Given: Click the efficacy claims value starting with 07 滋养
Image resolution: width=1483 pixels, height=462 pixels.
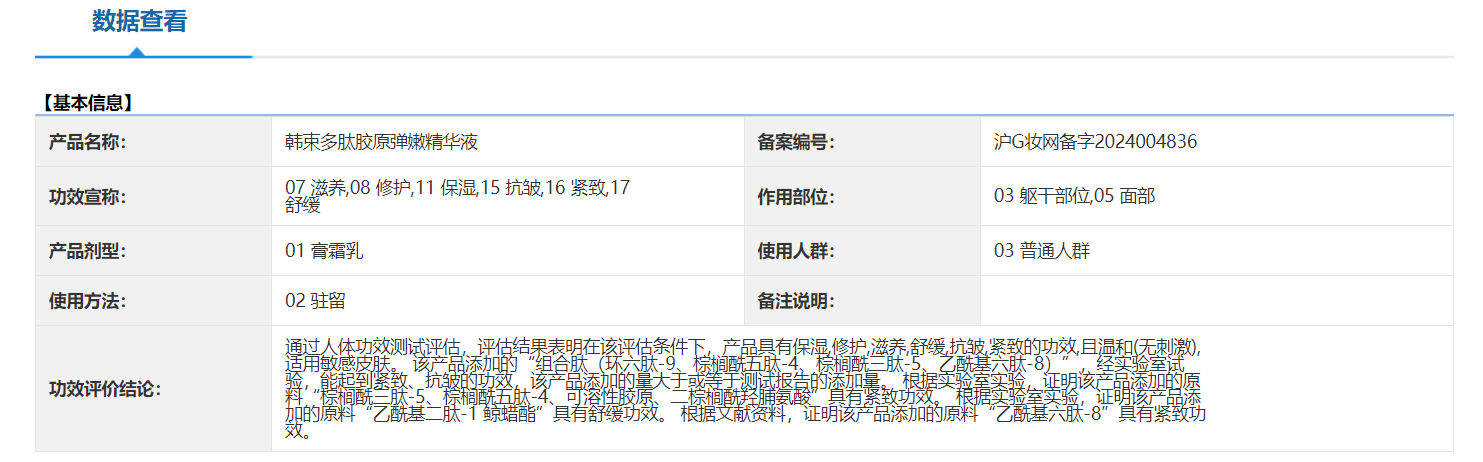Looking at the screenshot, I should tap(457, 196).
